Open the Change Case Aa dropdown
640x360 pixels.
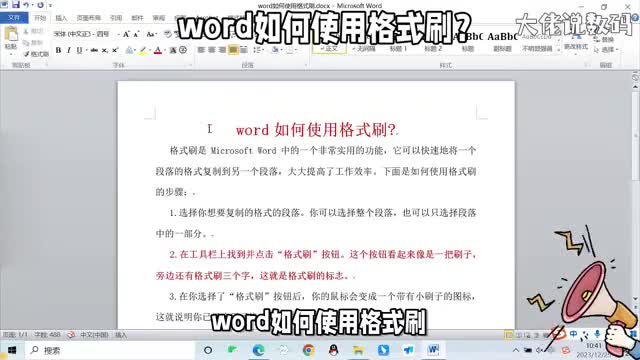click(x=151, y=34)
